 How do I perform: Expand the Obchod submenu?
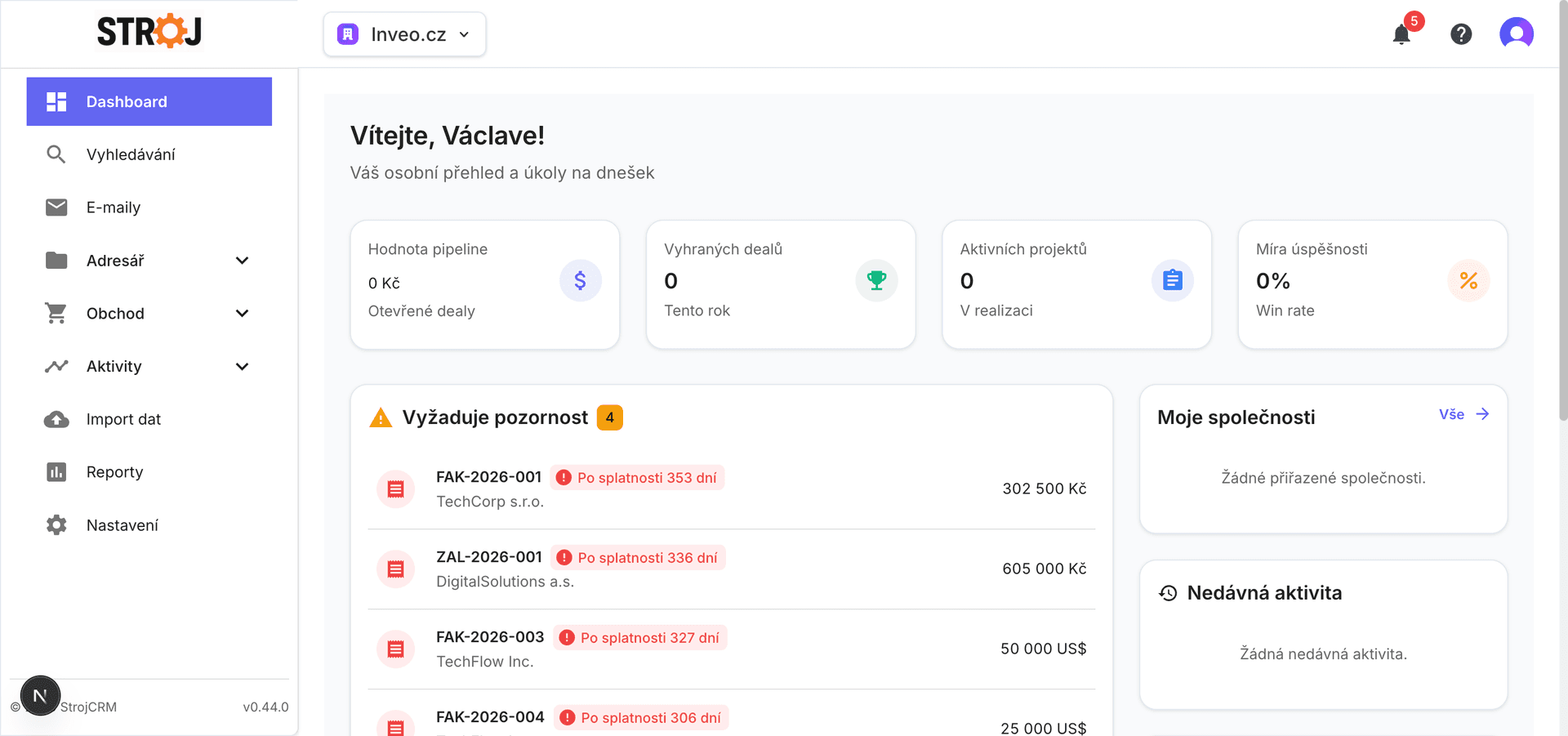coord(242,314)
